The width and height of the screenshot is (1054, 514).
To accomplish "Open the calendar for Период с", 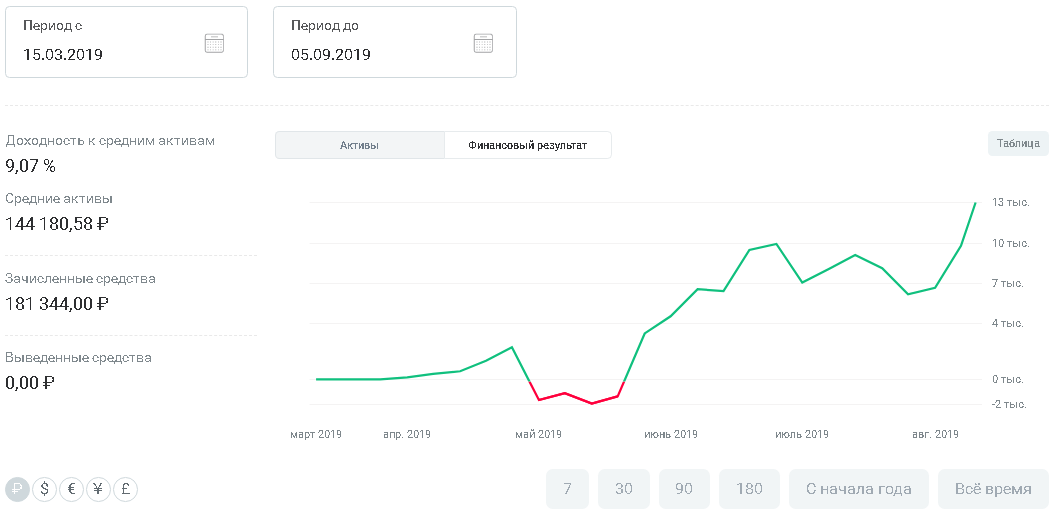I will tap(214, 43).
